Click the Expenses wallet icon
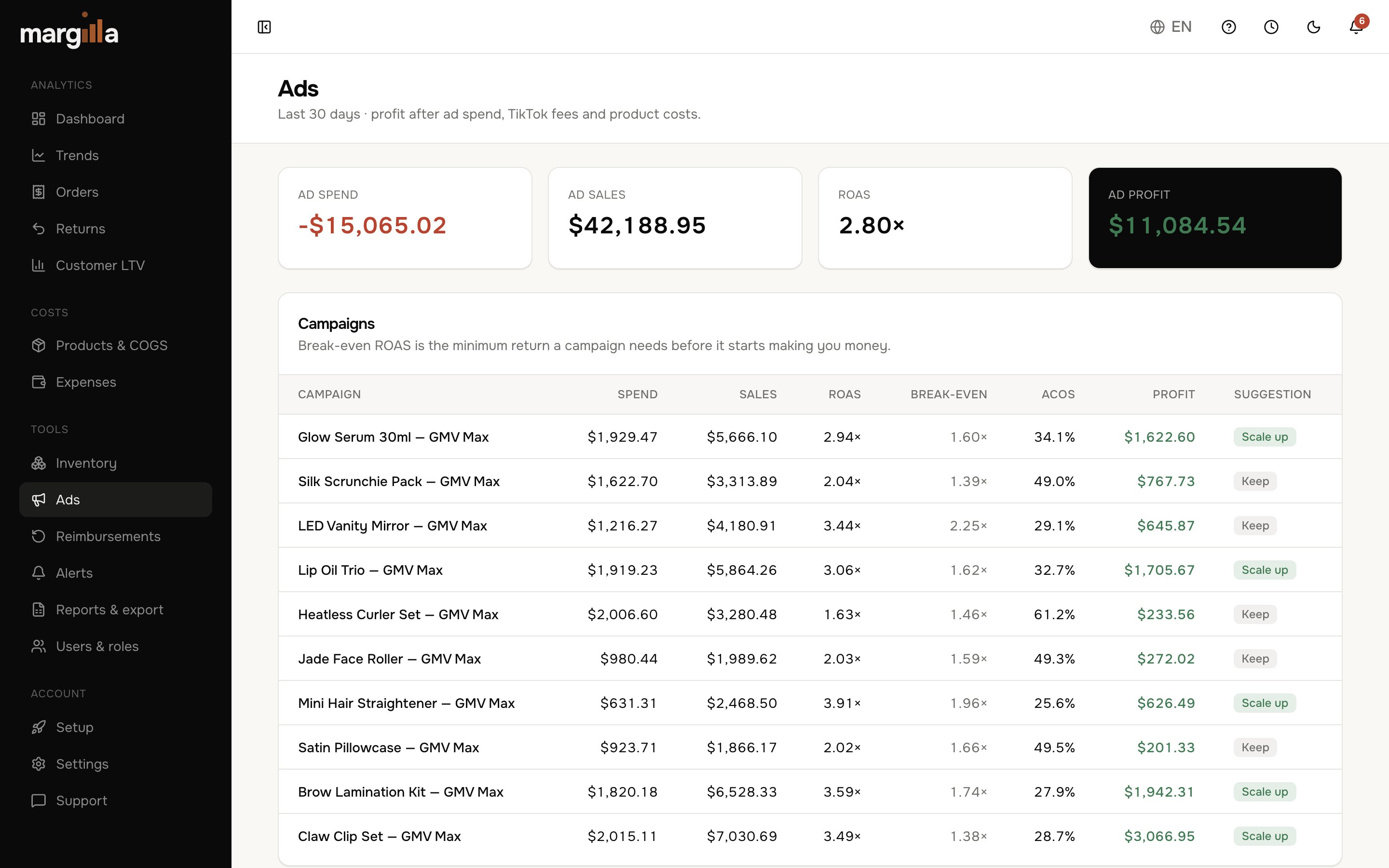The image size is (1389, 868). (x=39, y=382)
